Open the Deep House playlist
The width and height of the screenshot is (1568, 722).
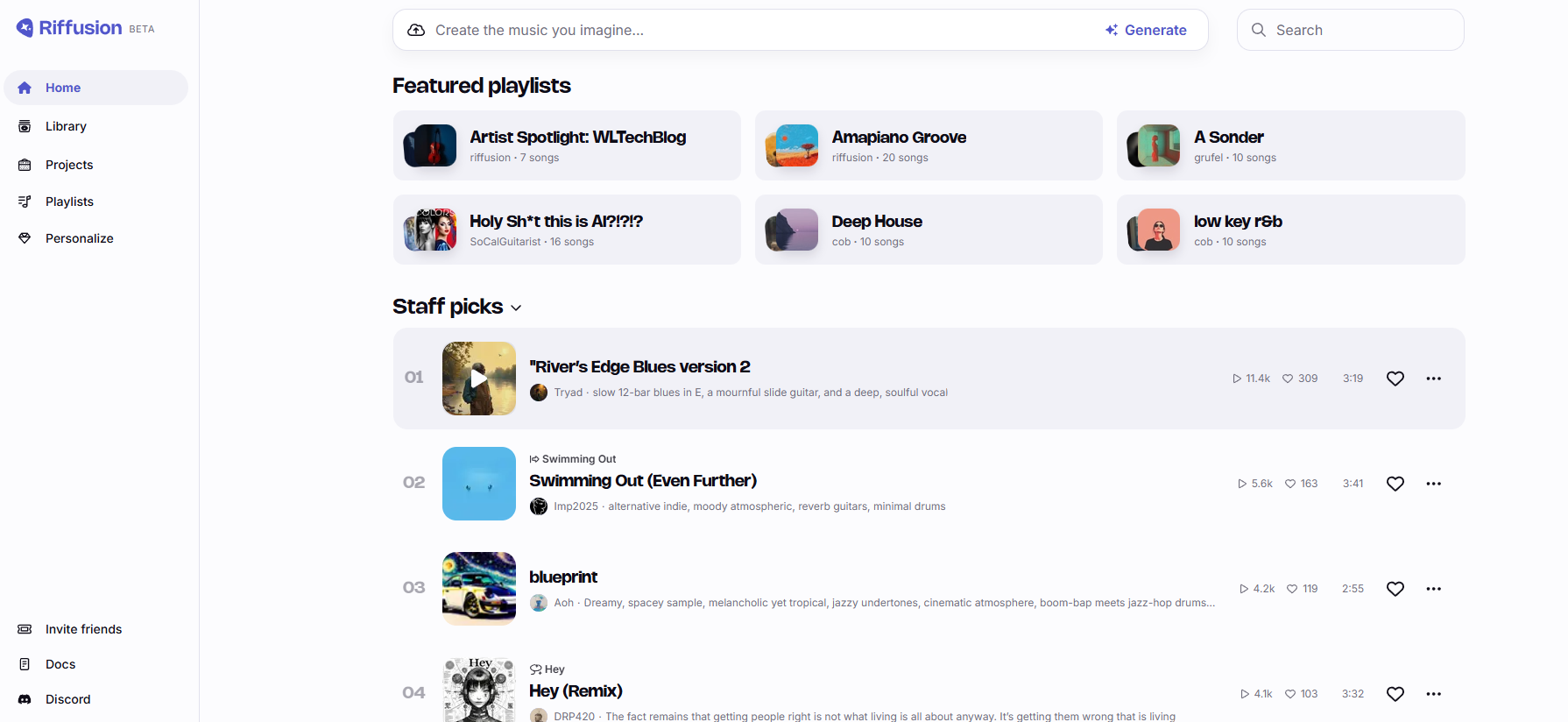pyautogui.click(x=929, y=230)
